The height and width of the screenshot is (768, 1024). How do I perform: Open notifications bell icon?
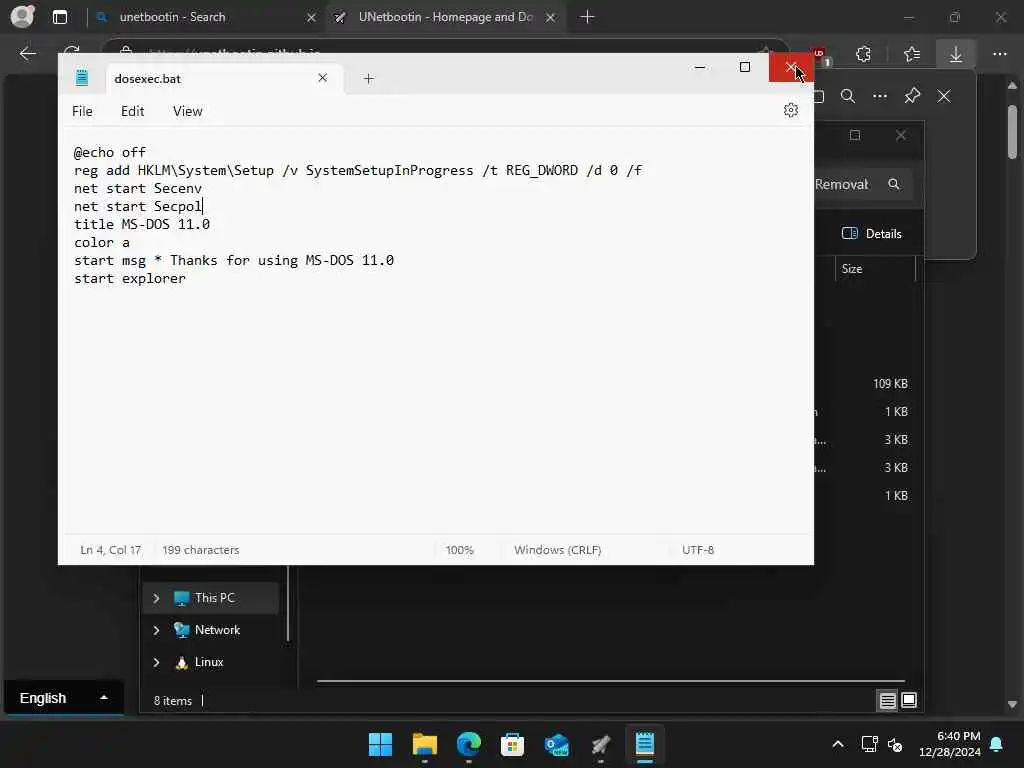coord(997,744)
